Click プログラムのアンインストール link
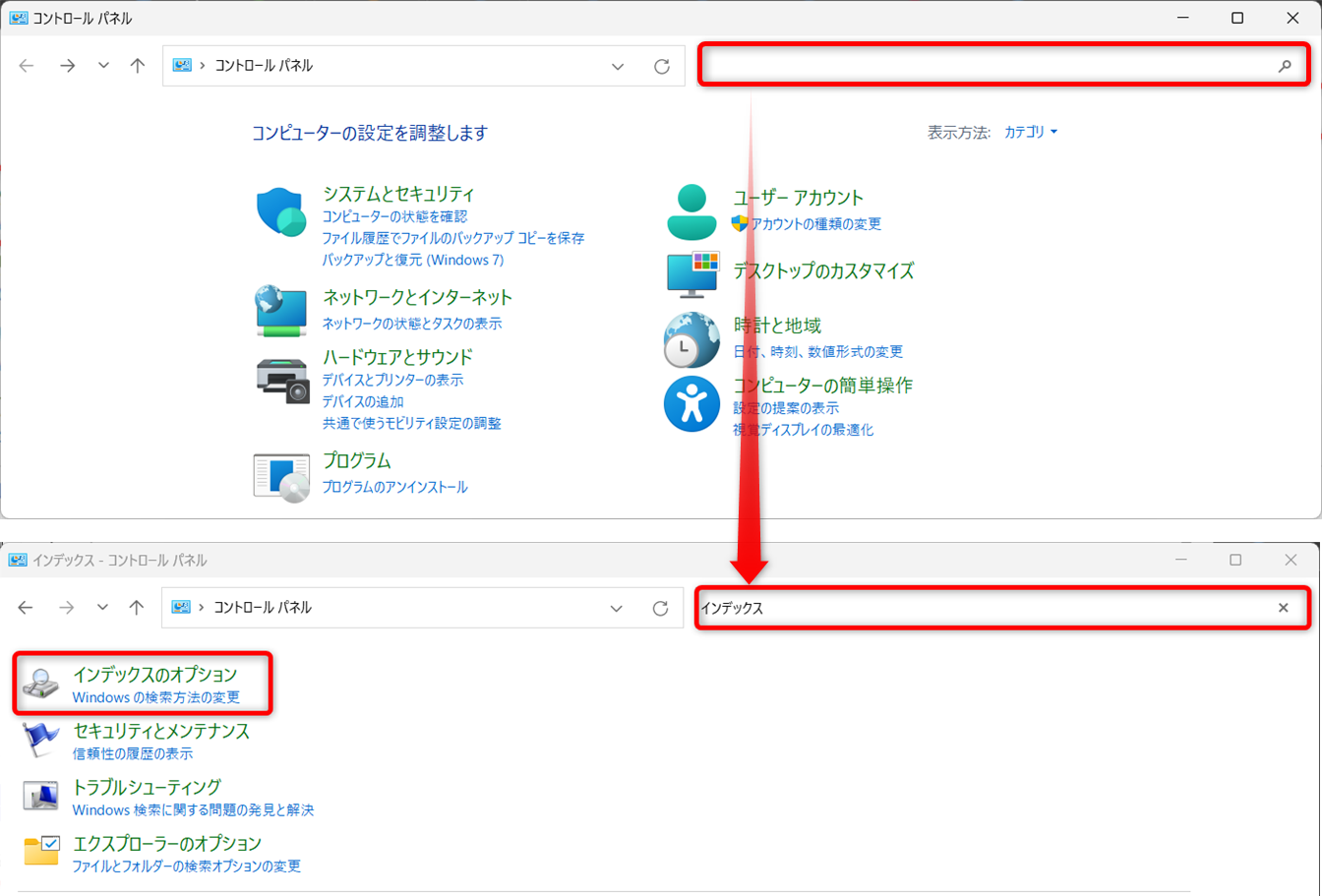 coord(394,487)
